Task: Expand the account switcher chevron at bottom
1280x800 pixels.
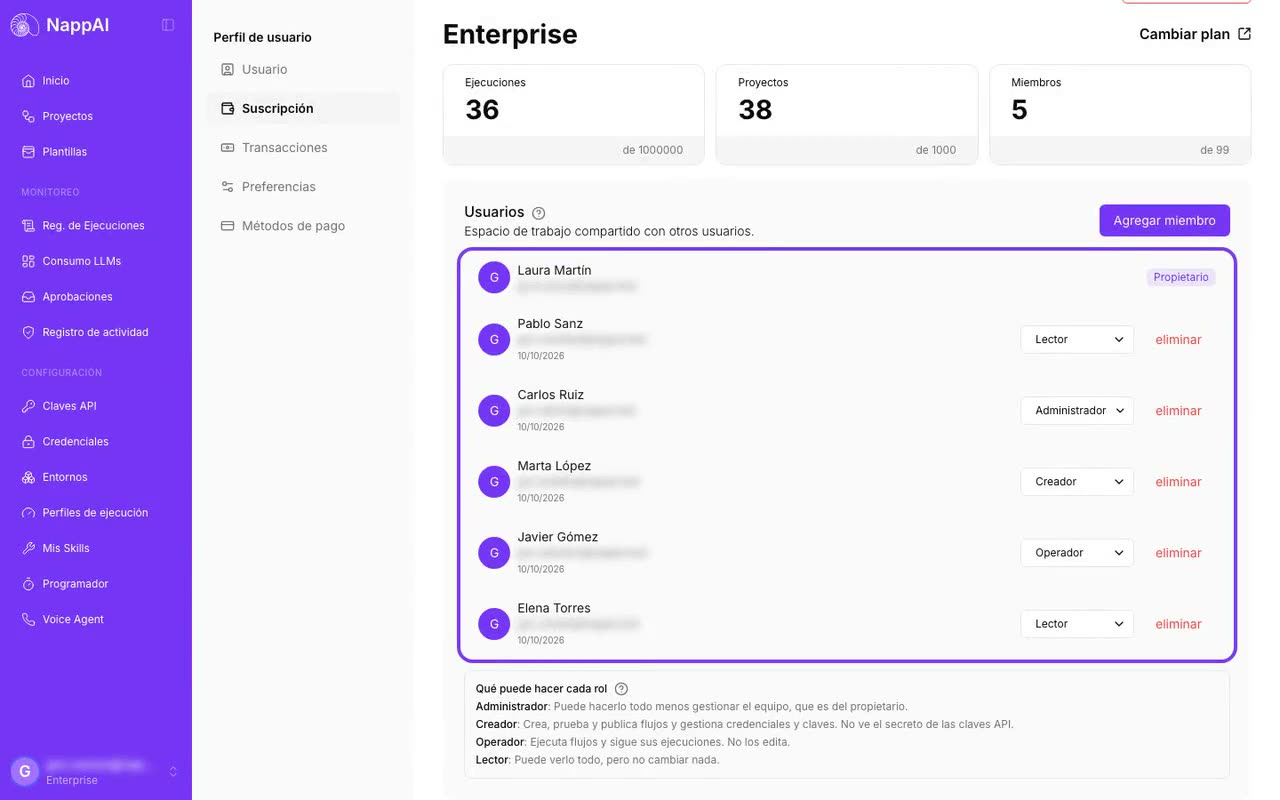Action: tap(172, 771)
